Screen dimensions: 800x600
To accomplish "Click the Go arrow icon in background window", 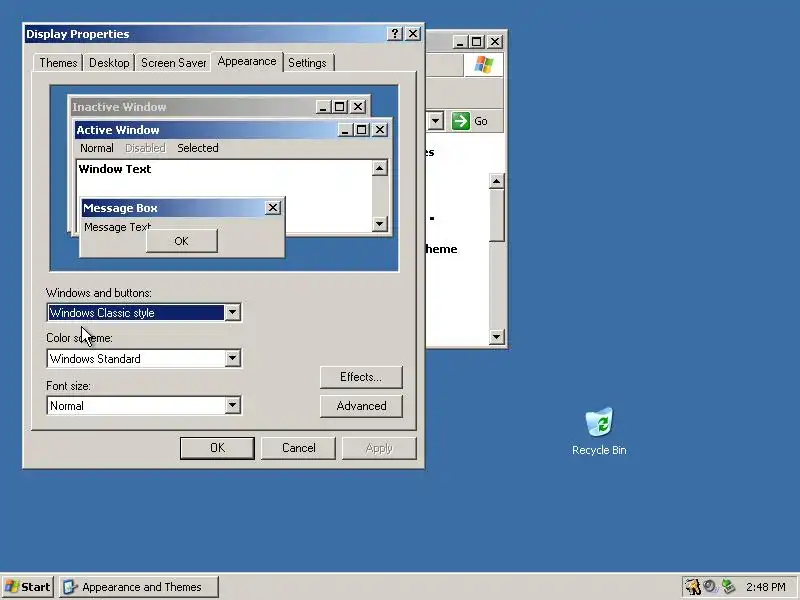I will (460, 121).
